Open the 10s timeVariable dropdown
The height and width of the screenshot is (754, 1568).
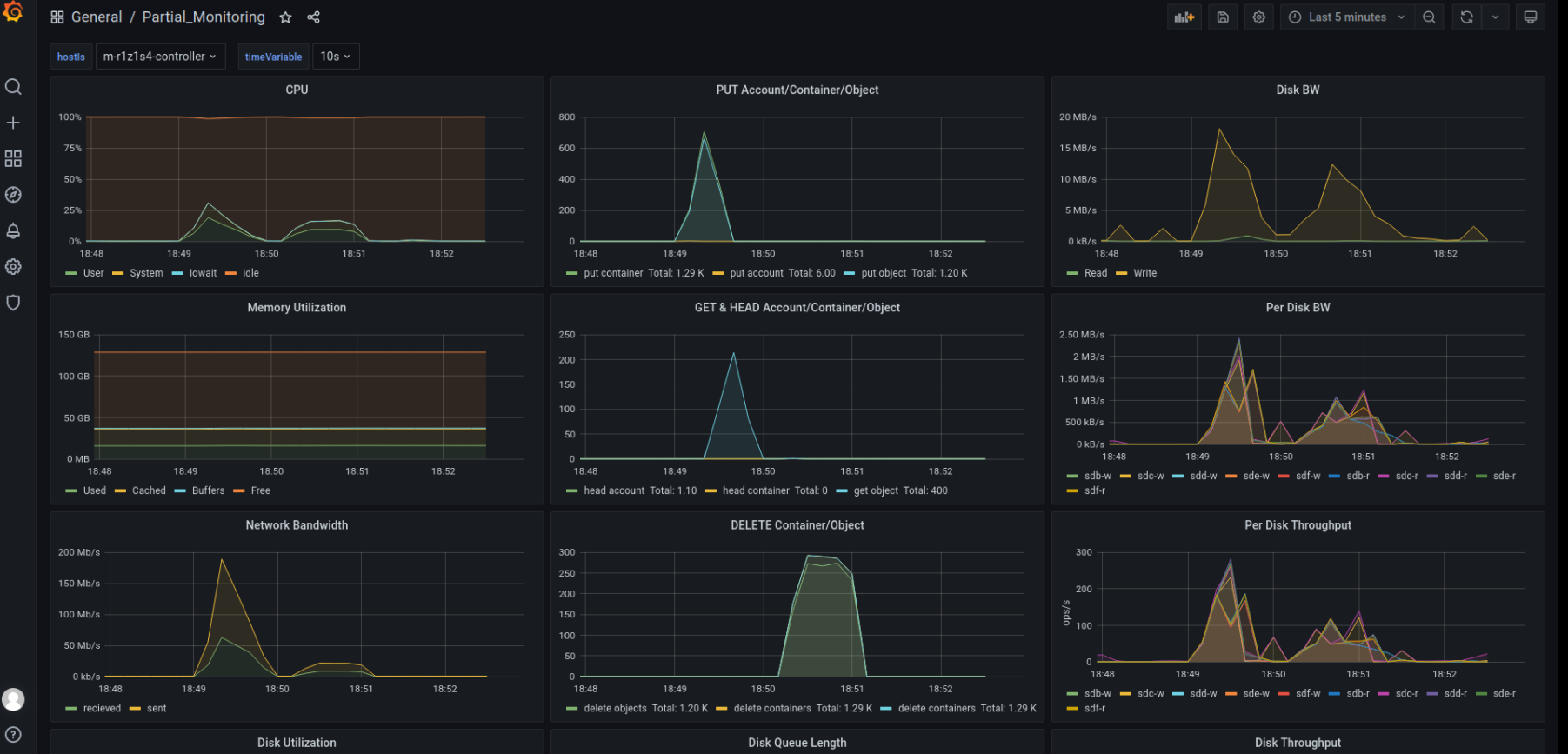click(335, 57)
